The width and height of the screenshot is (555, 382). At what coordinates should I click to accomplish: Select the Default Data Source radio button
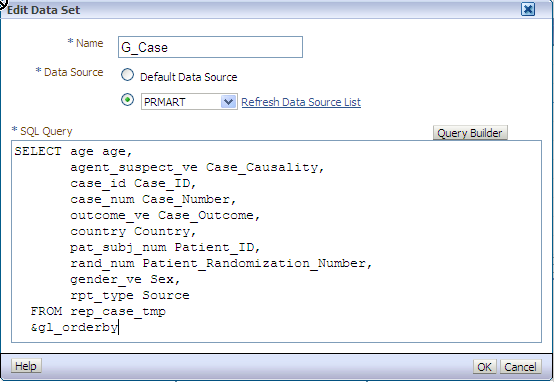pyautogui.click(x=127, y=75)
